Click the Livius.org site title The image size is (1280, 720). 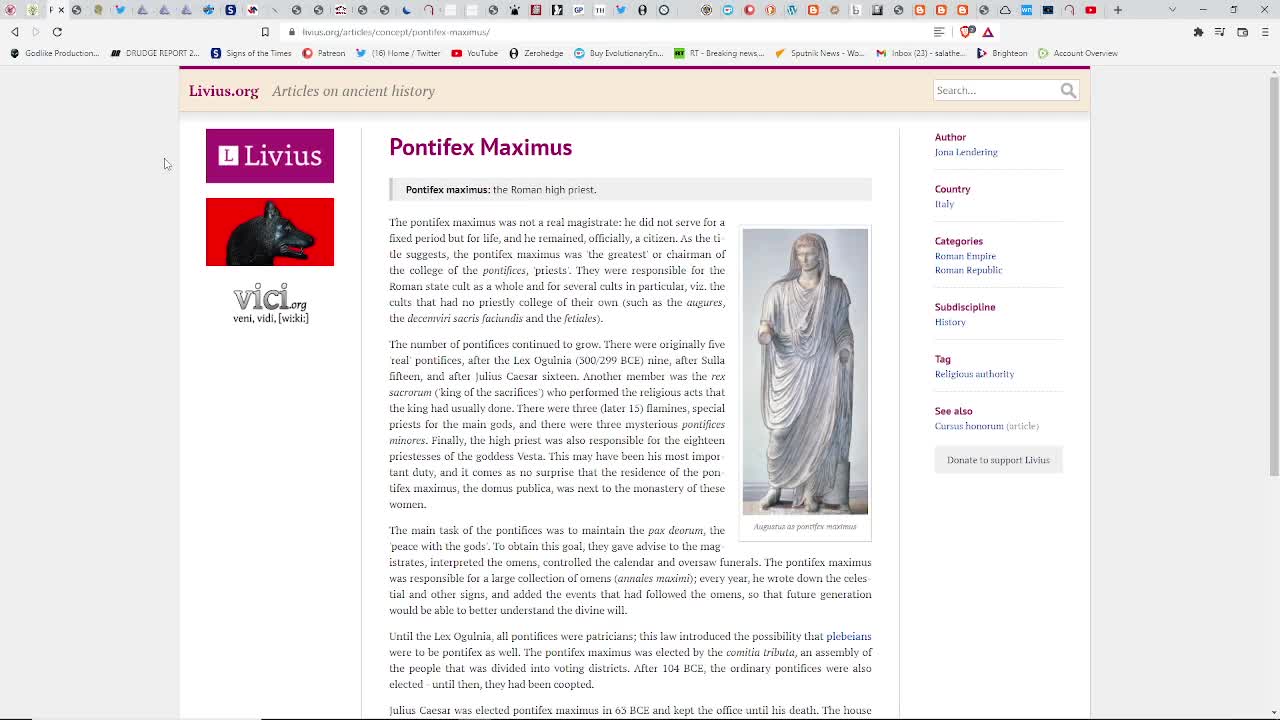click(x=224, y=91)
